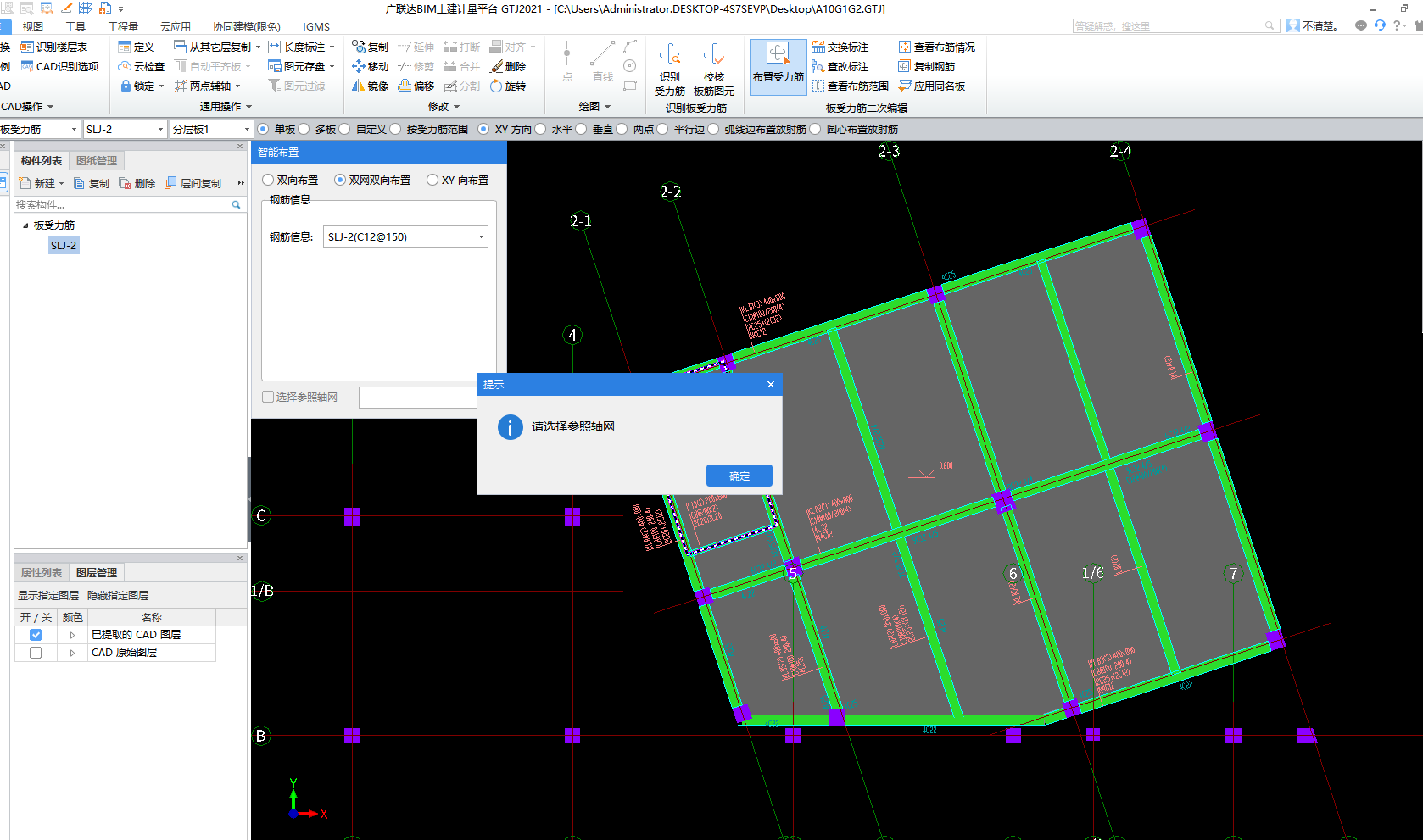The image size is (1423, 840).
Task: Click the 应用同名板 tool
Action: [x=931, y=86]
